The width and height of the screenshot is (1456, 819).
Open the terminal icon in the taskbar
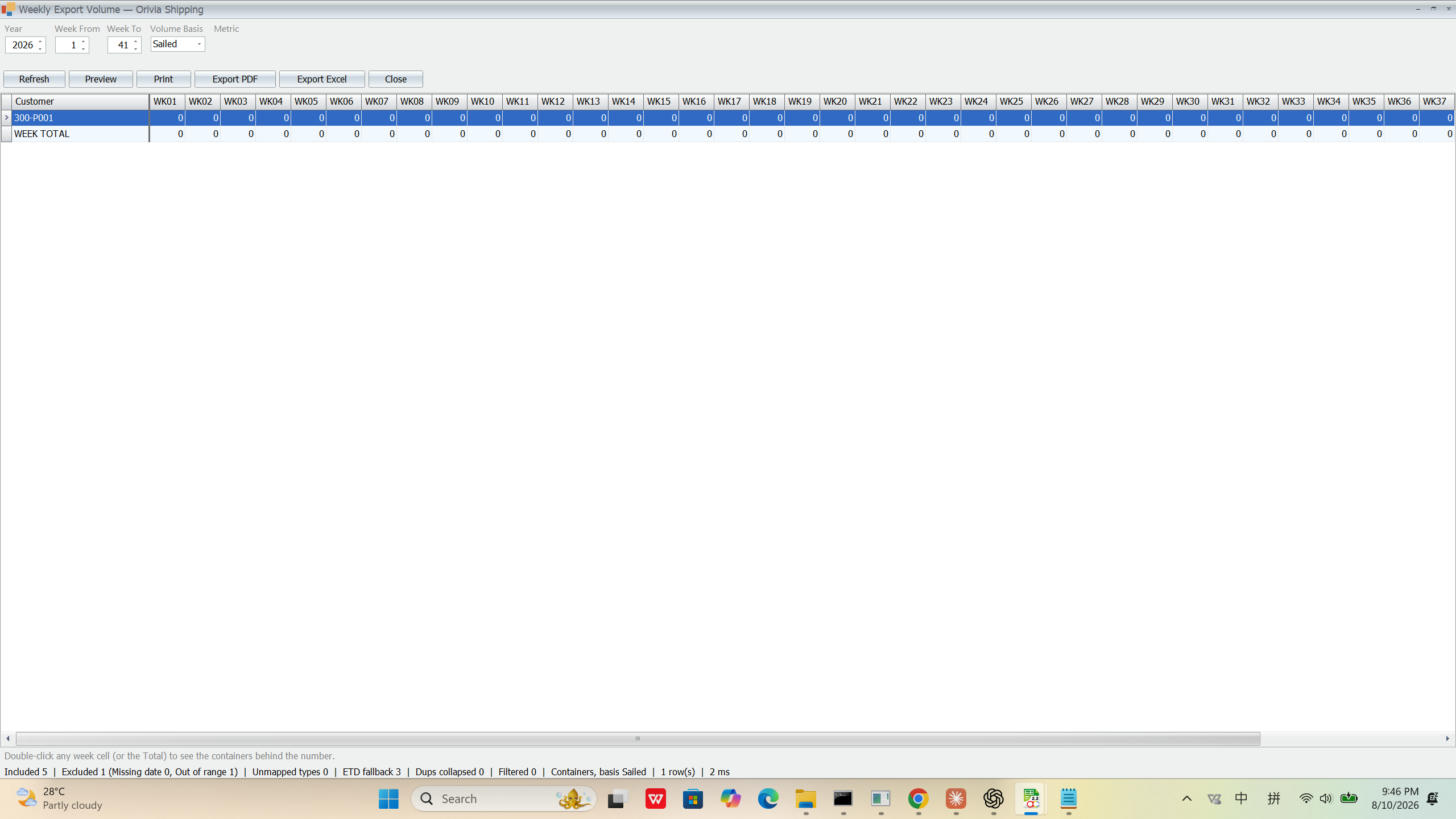pyautogui.click(x=843, y=798)
